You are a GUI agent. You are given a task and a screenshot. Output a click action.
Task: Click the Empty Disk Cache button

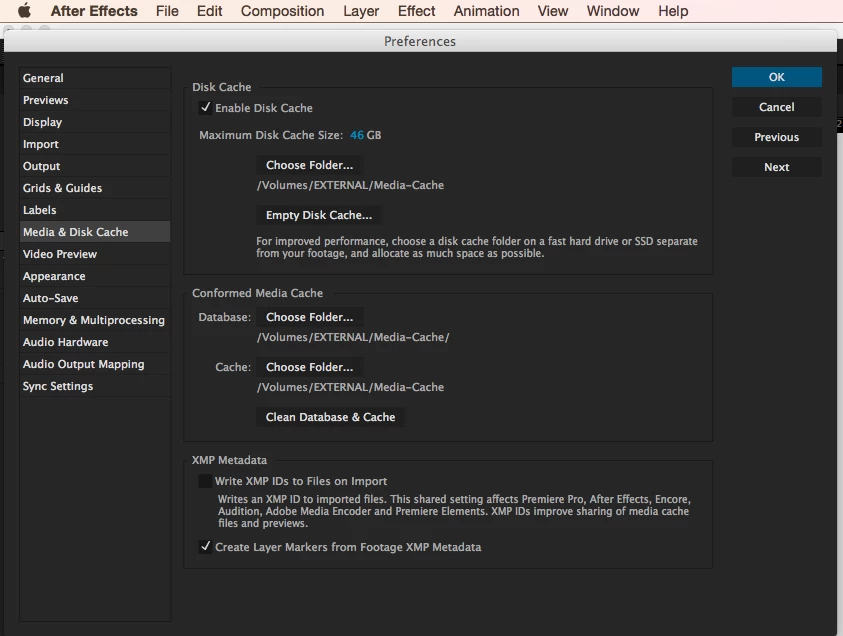[319, 215]
